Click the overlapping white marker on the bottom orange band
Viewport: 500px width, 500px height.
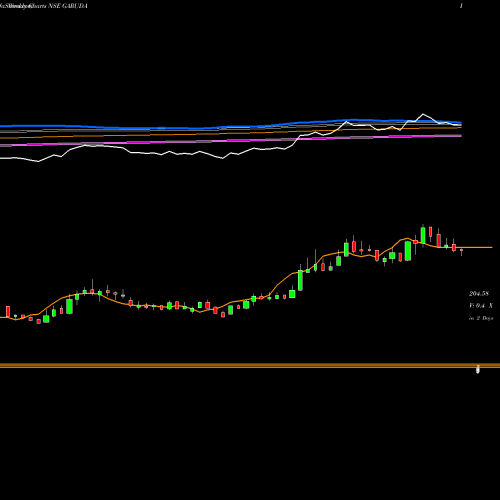pos(478,369)
